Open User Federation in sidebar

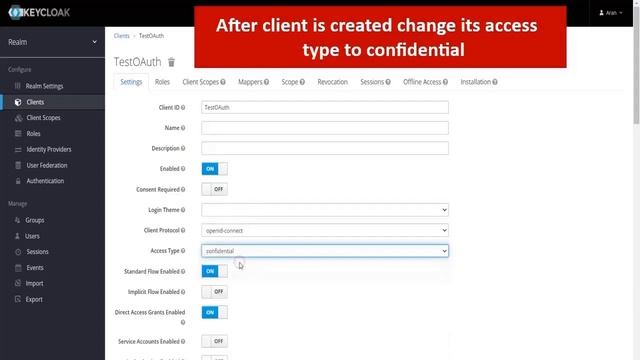click(x=47, y=165)
